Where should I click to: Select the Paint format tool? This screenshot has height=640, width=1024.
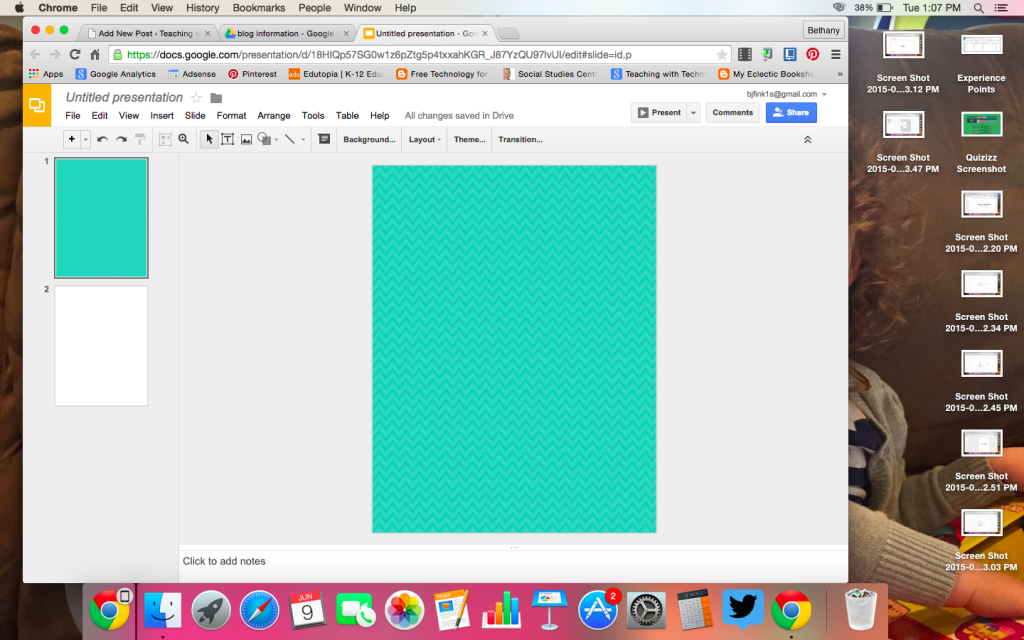[140, 139]
